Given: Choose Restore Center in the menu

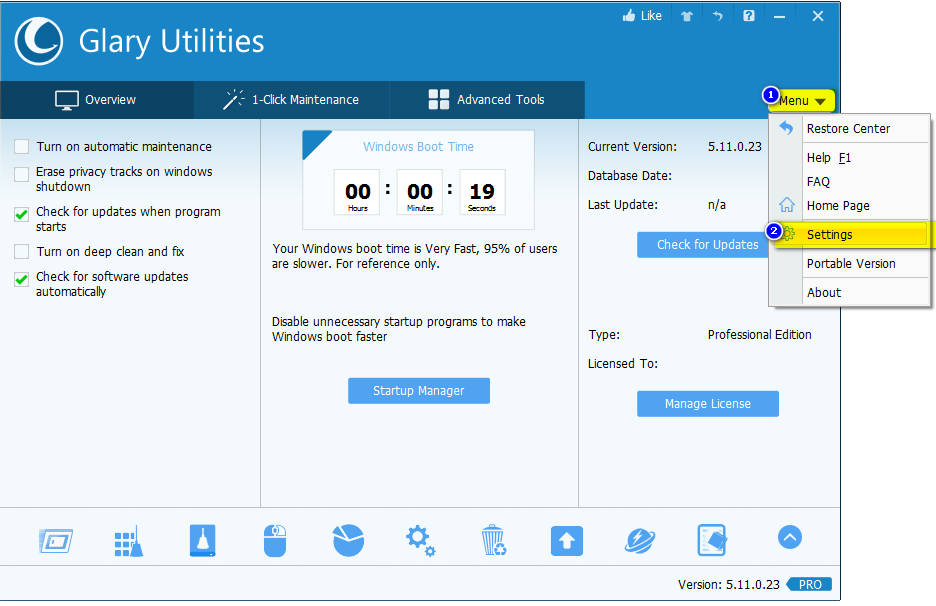Looking at the screenshot, I should pos(848,129).
